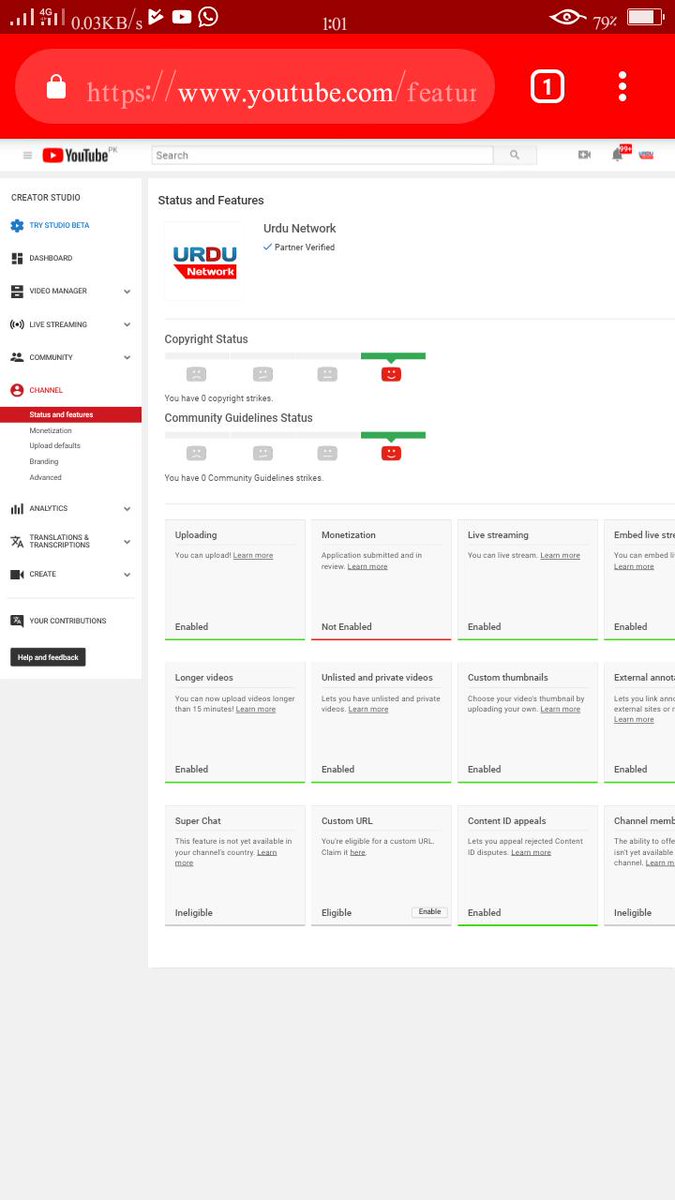This screenshot has height=1200, width=675.
Task: Open Branding under Channel
Action: point(44,462)
